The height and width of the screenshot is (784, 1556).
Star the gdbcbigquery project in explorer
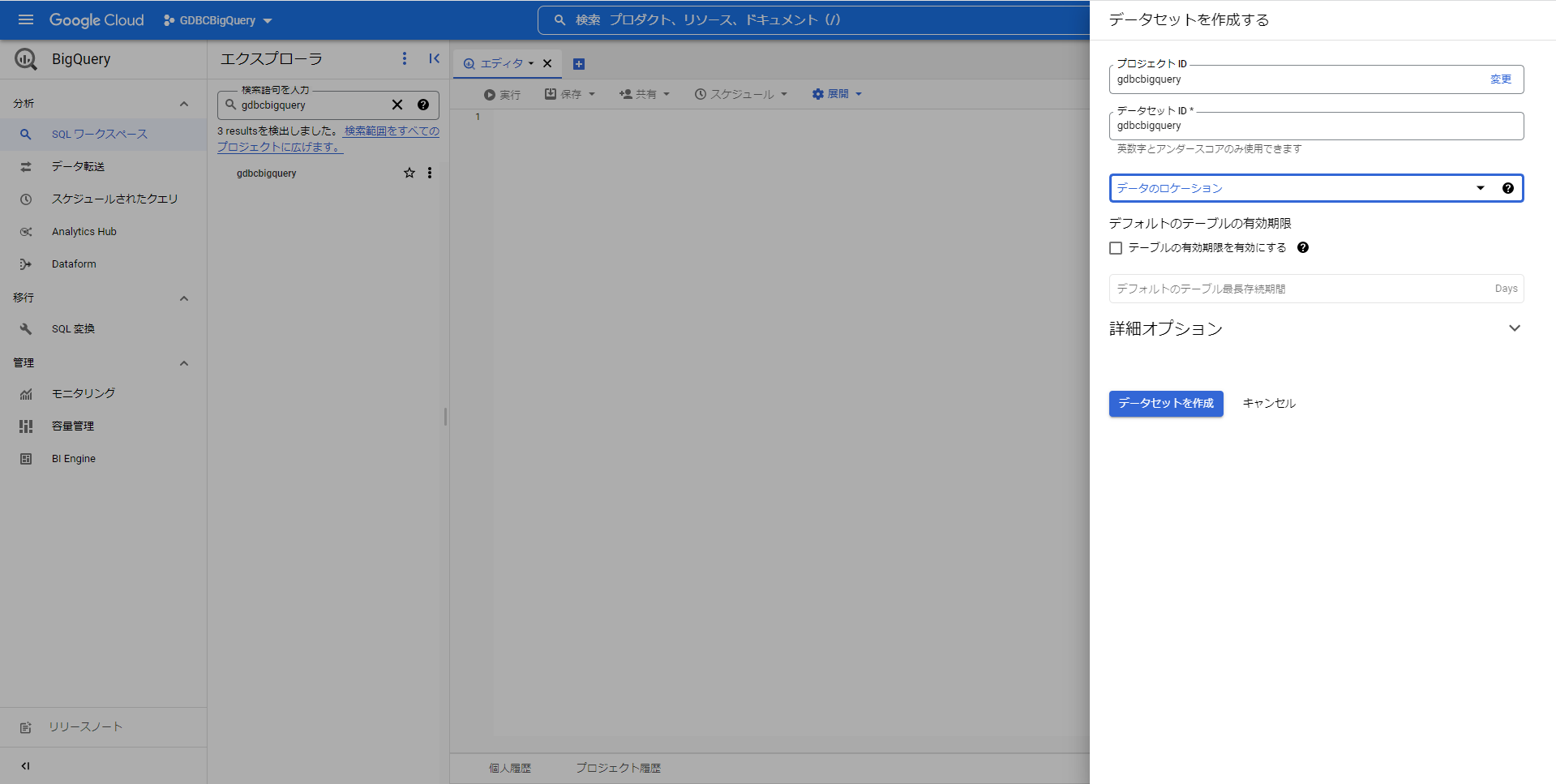click(x=409, y=173)
